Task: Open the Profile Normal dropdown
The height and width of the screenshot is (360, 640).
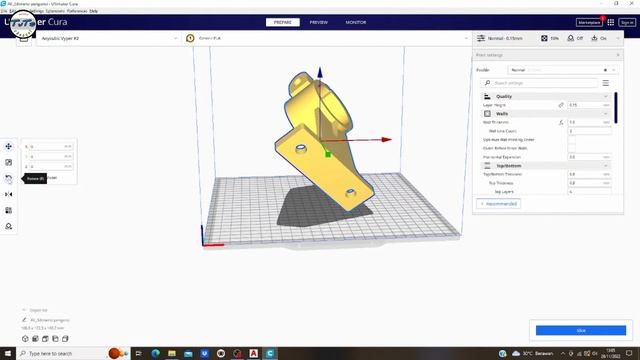Action: pos(562,70)
